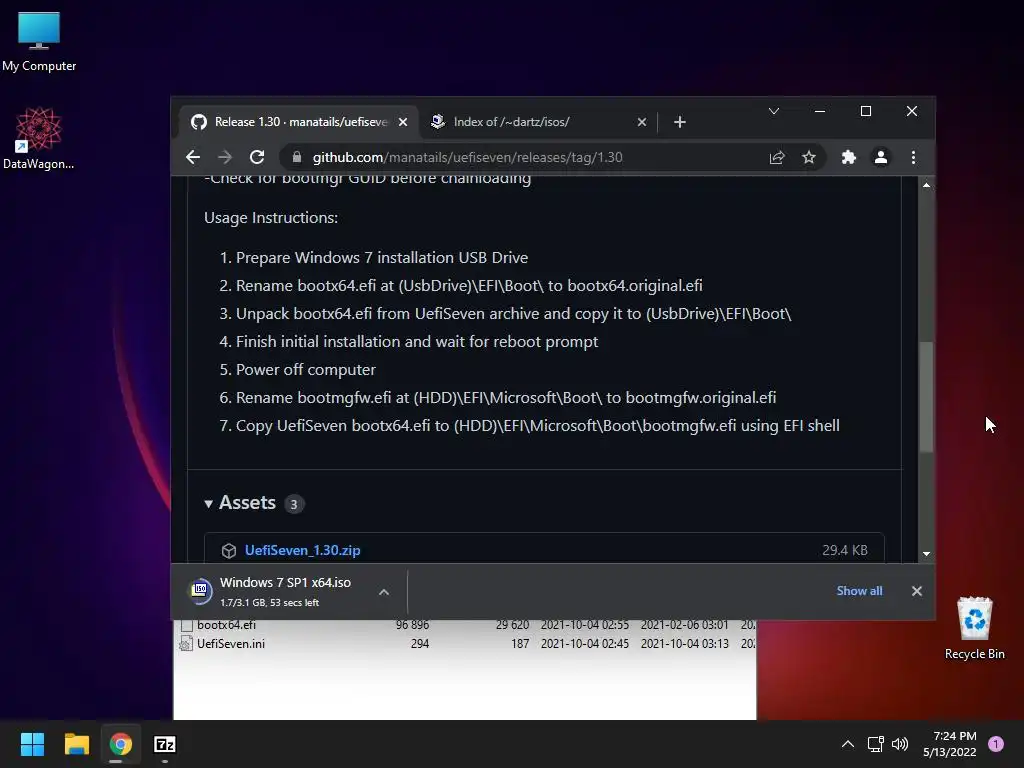Open Chrome extensions puzzle icon
Screen dimensions: 1024x768
848,157
